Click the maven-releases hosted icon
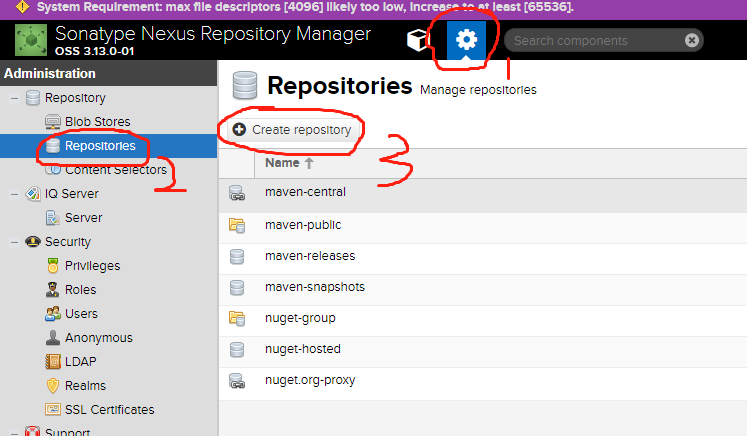The height and width of the screenshot is (436, 747). (x=237, y=257)
